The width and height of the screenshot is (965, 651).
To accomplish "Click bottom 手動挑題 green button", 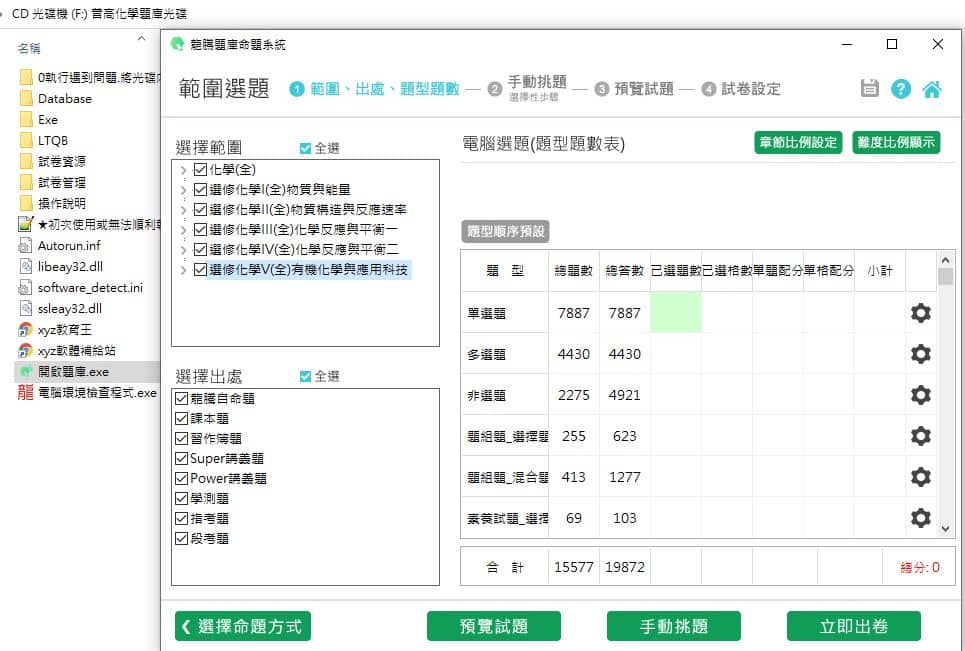I will (x=674, y=626).
